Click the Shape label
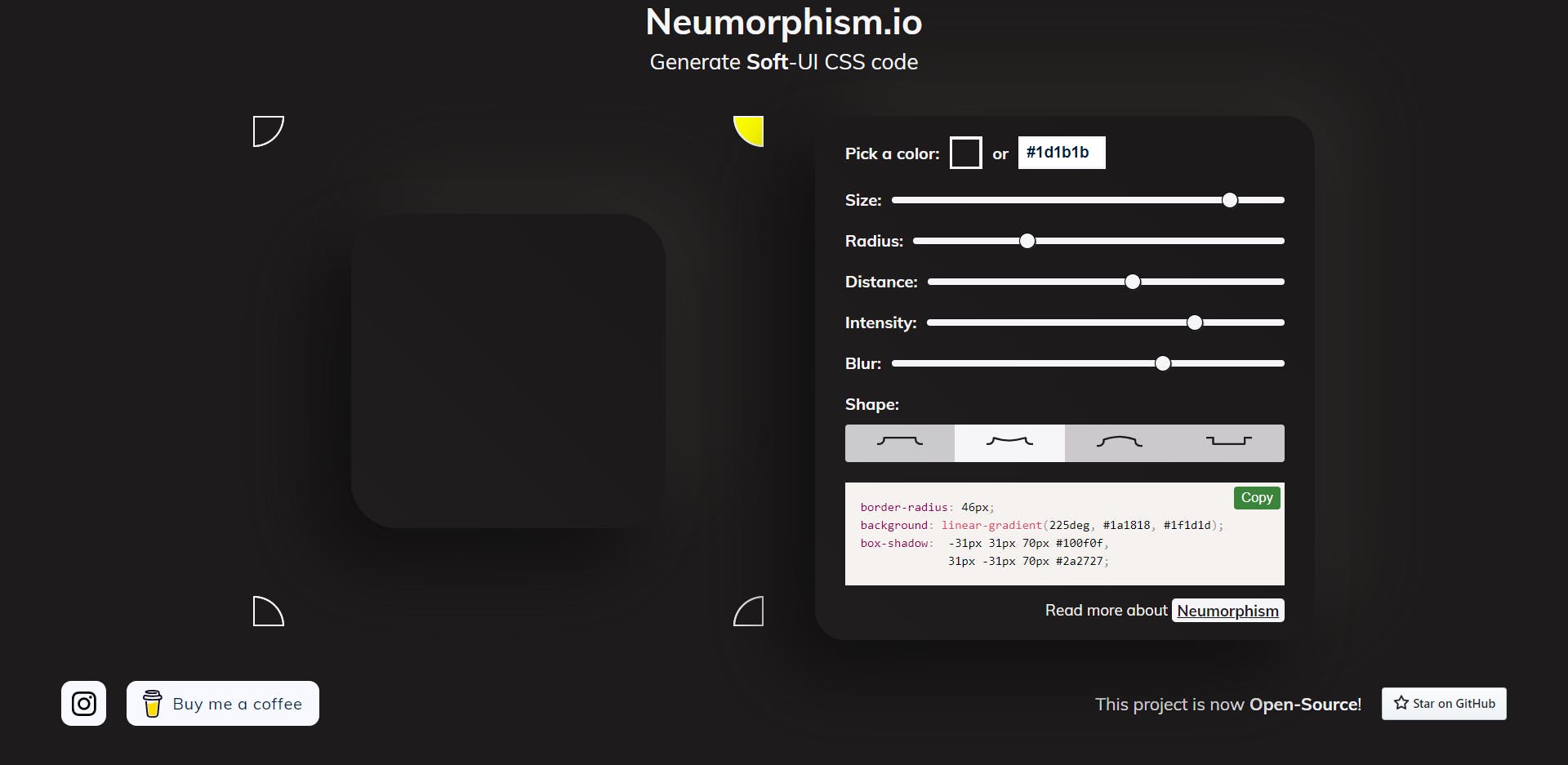The height and width of the screenshot is (765, 1568). pyautogui.click(x=872, y=404)
